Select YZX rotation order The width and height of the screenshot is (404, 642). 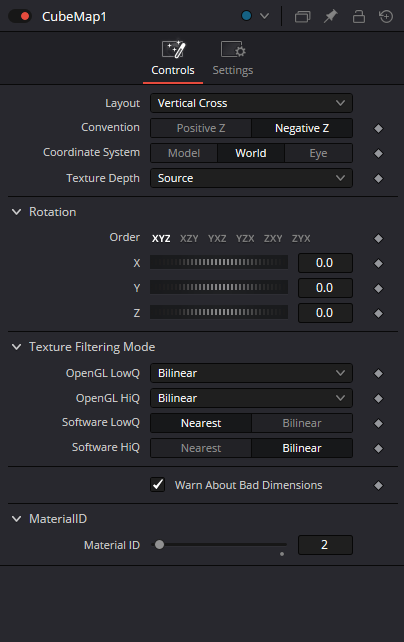245,238
